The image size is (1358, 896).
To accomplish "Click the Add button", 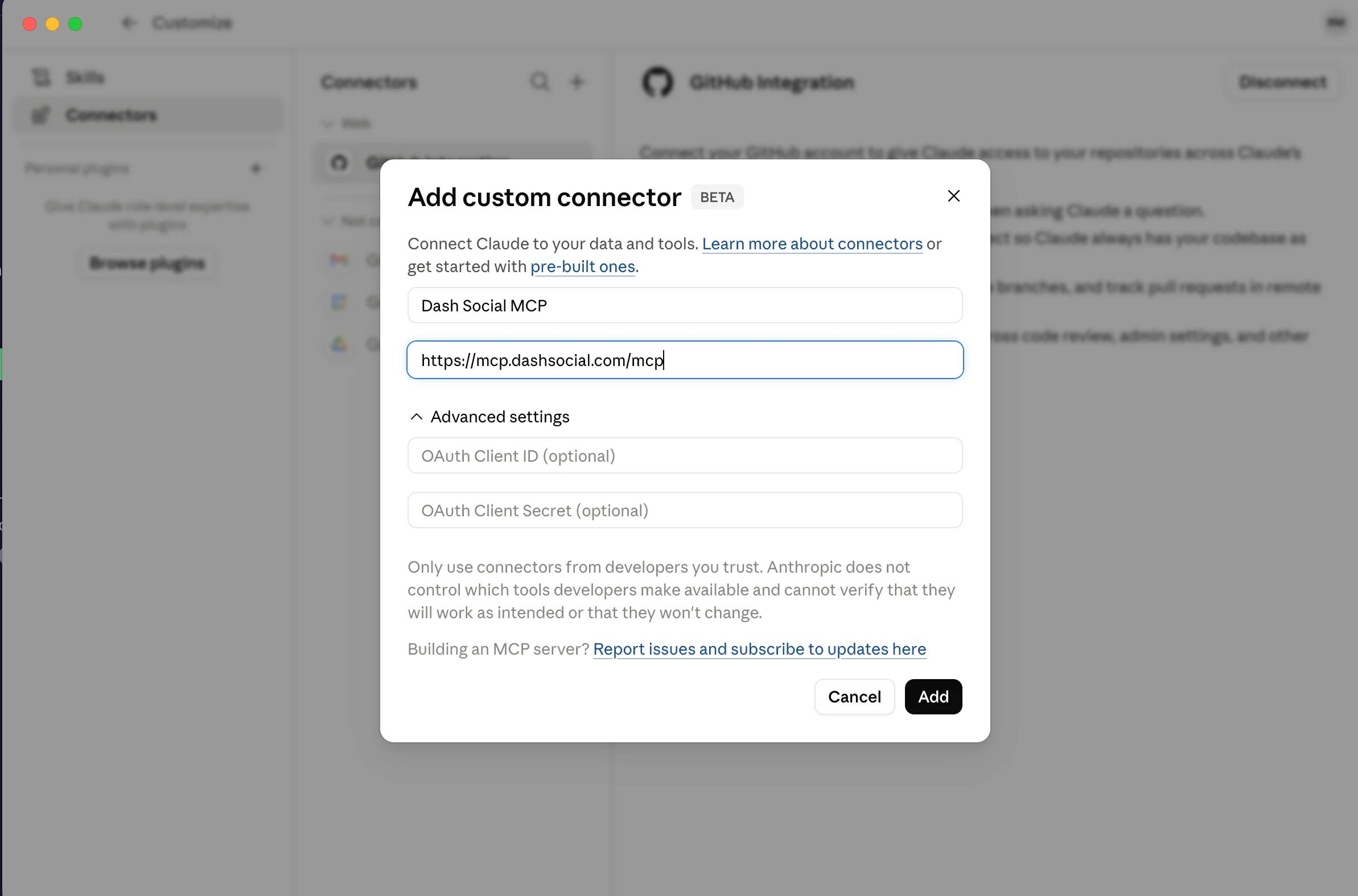I will 933,697.
